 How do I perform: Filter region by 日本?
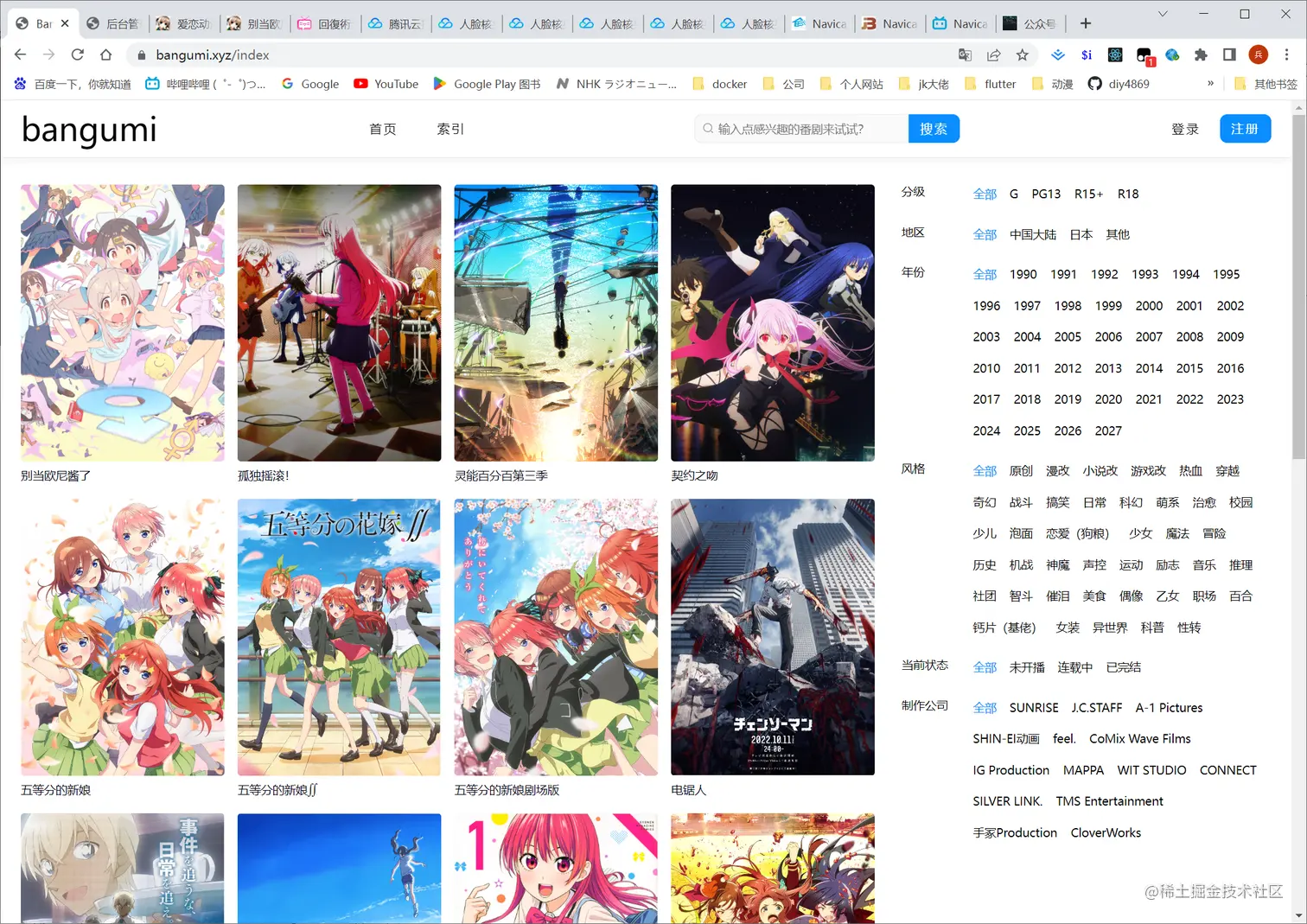[x=1081, y=234]
